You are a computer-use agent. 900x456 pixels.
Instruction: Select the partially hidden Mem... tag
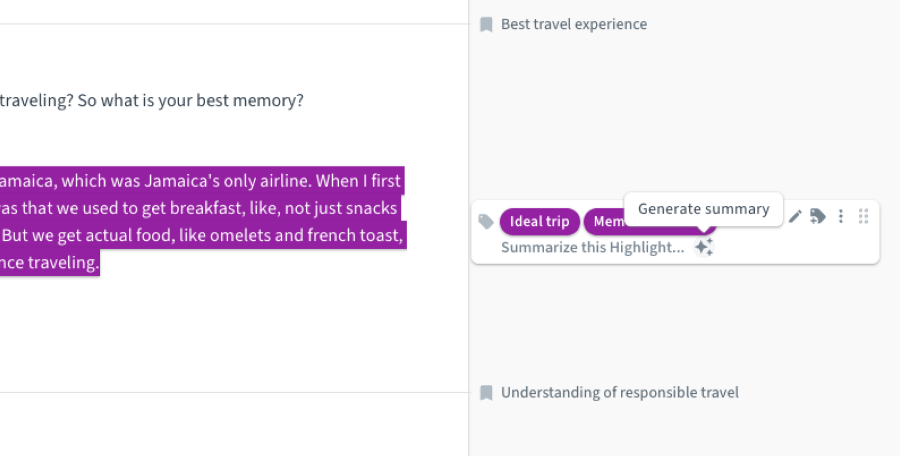pyautogui.click(x=605, y=223)
